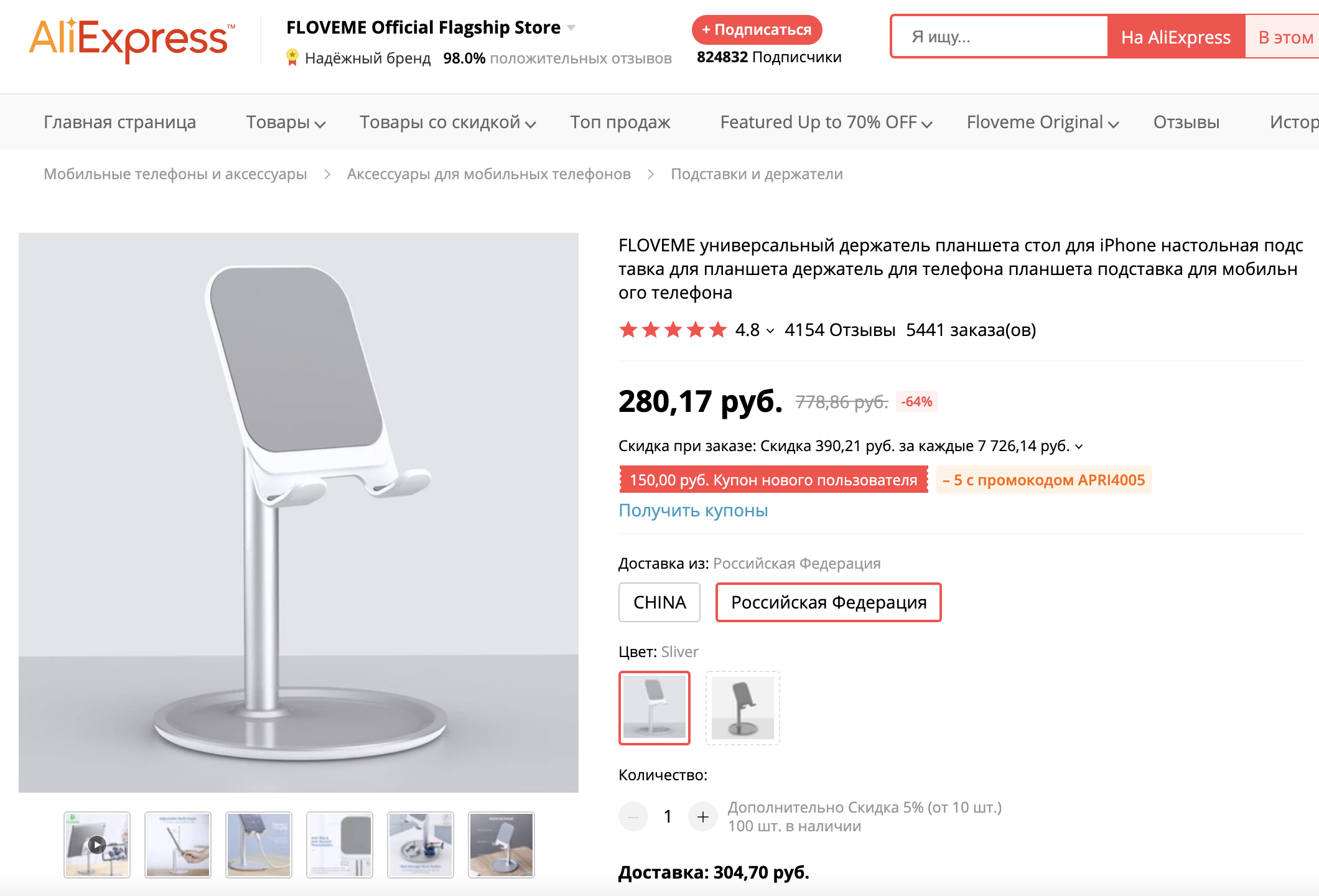The image size is (1319, 896).
Task: Open thumbnail showing stand with charging cable
Action: [259, 844]
